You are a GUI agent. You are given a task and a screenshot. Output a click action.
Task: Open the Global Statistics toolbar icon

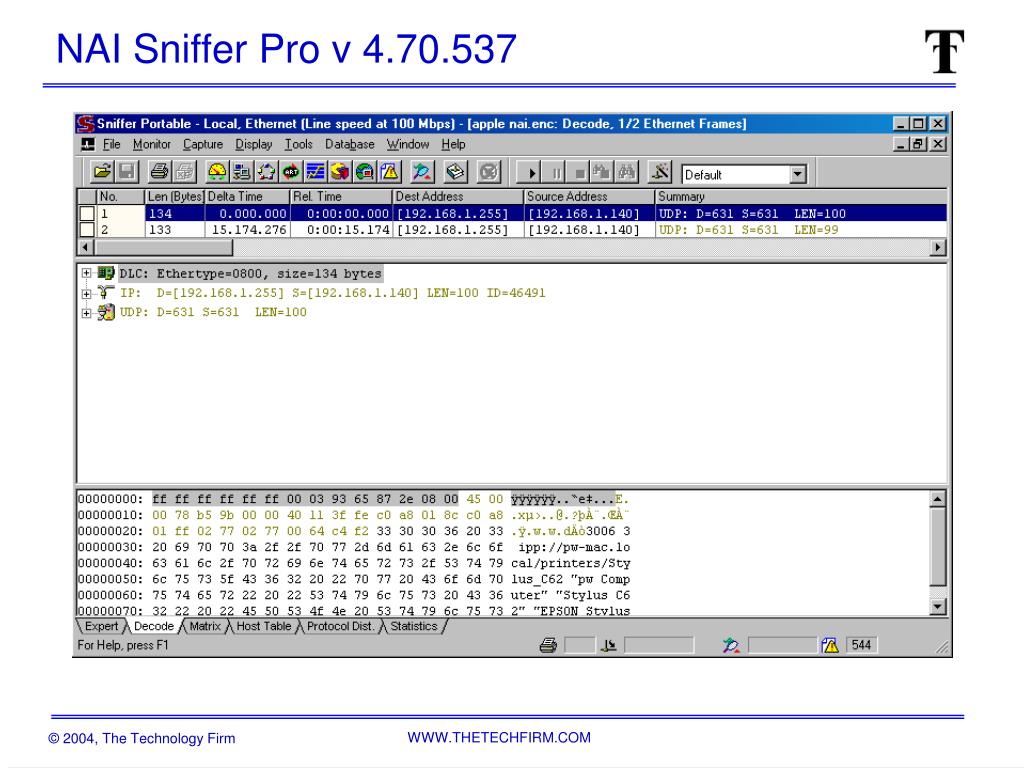click(364, 172)
